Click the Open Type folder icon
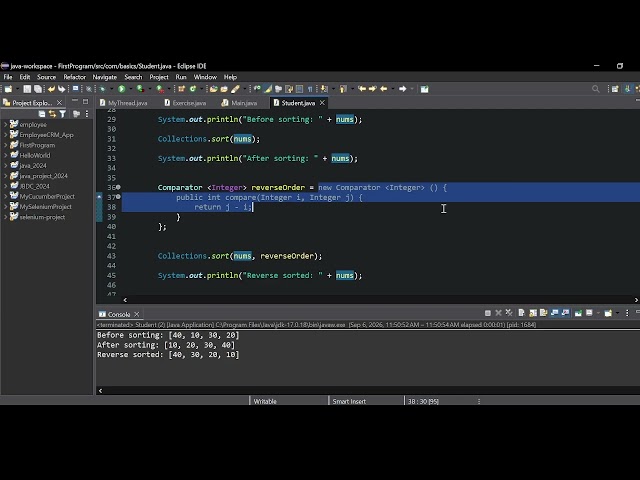Screen dimensions: 640x480 pos(213,89)
